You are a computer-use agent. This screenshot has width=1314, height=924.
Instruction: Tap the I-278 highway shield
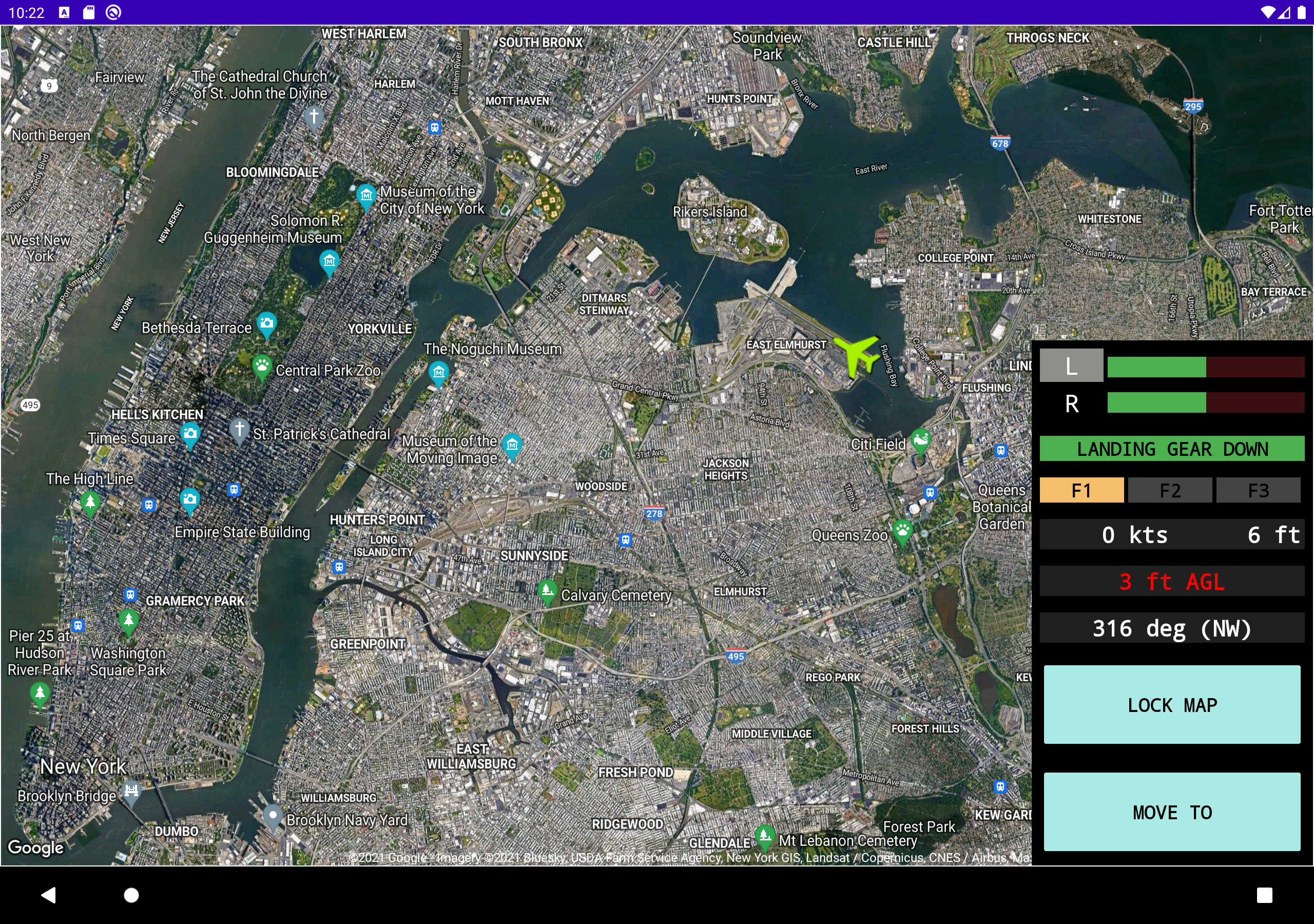[x=654, y=513]
